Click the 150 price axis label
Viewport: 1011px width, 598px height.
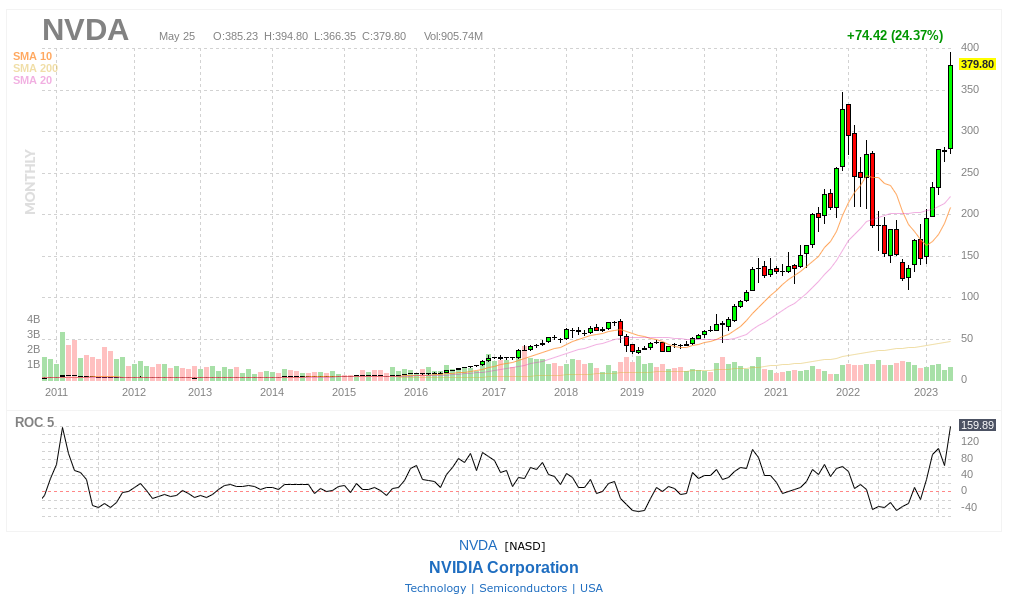click(x=970, y=255)
